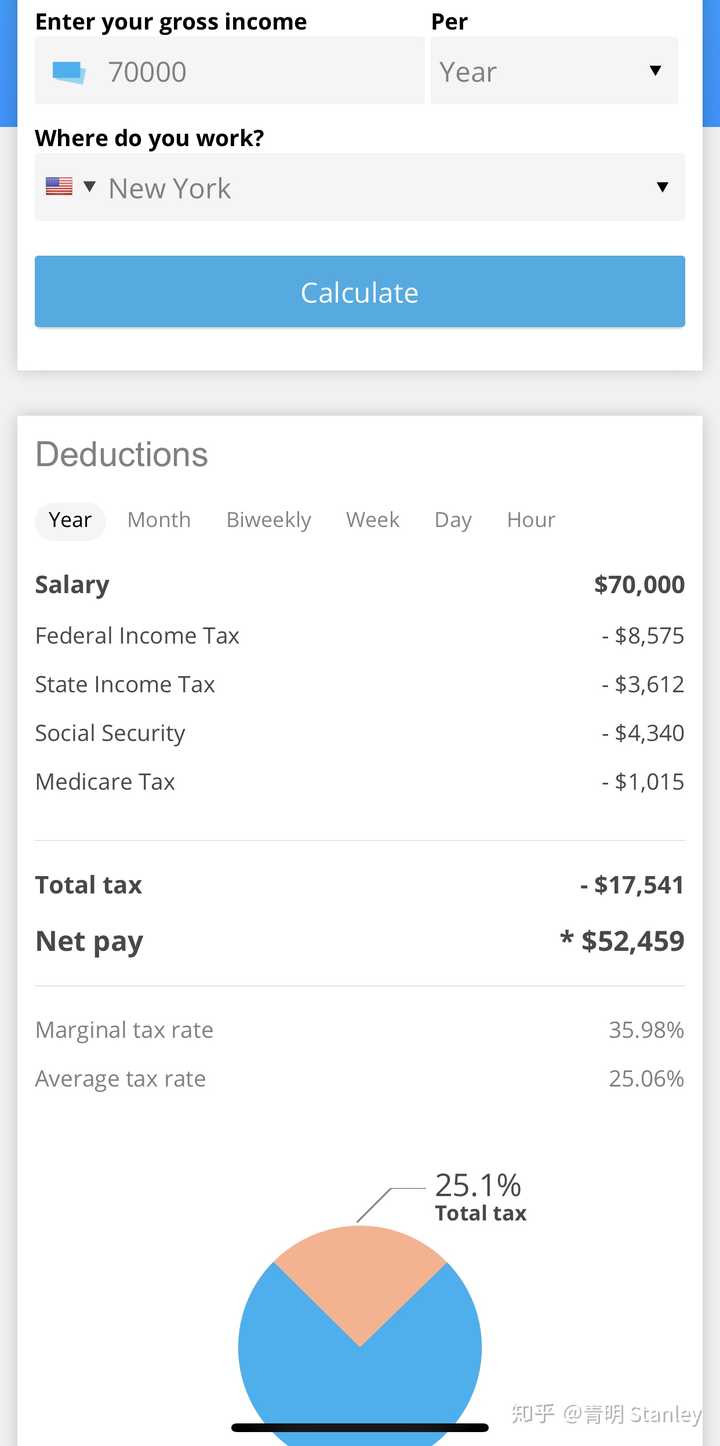The width and height of the screenshot is (720, 1446).
Task: Switch to the Hour deductions tab
Action: pos(530,521)
